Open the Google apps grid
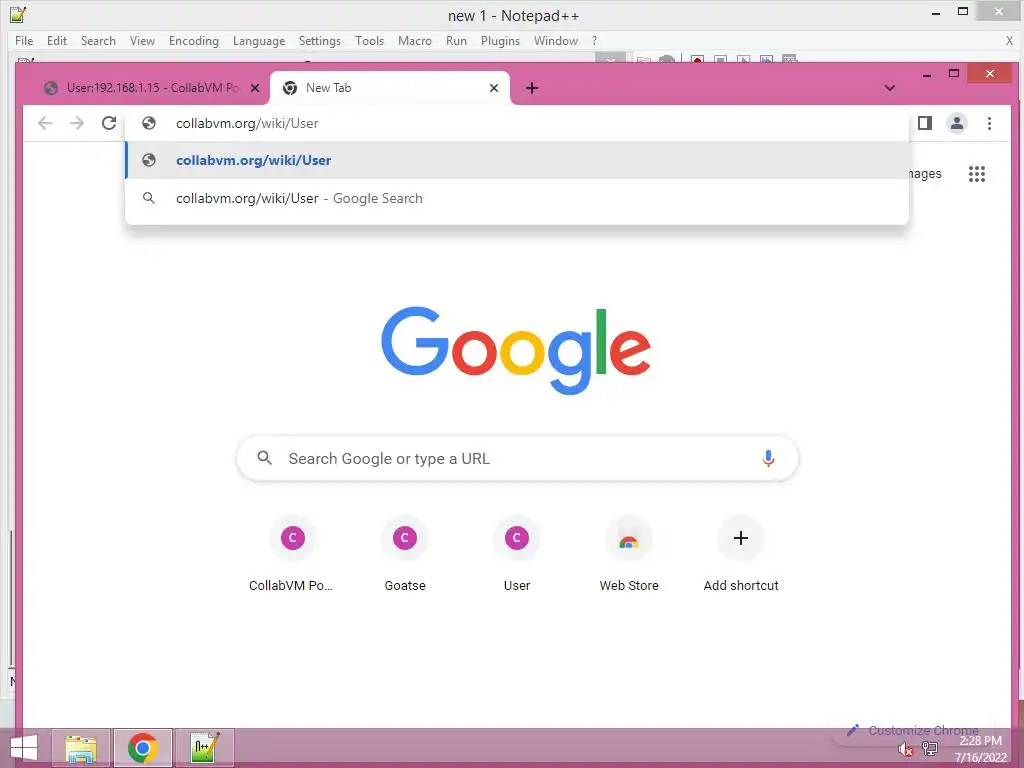The width and height of the screenshot is (1024, 768). pyautogui.click(x=977, y=174)
